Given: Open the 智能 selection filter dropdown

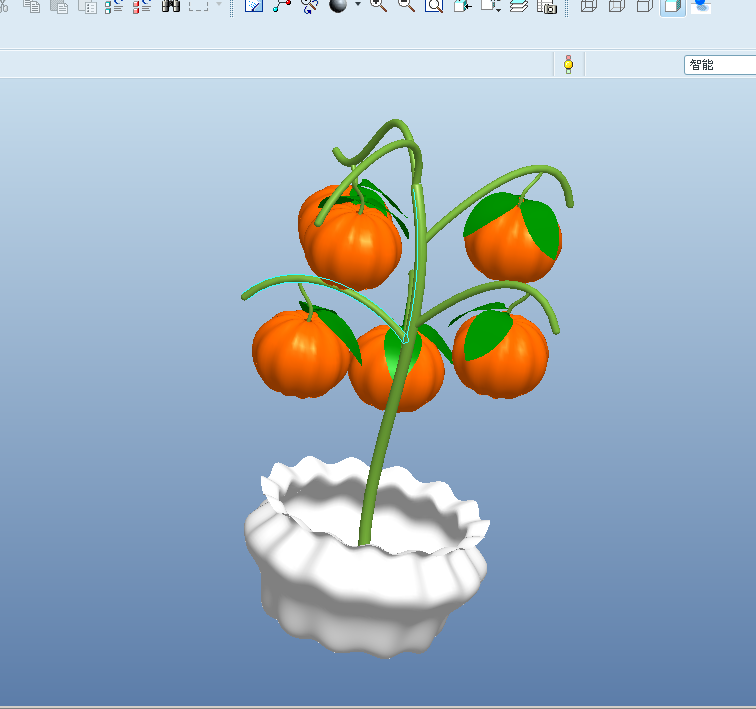Looking at the screenshot, I should pyautogui.click(x=720, y=65).
